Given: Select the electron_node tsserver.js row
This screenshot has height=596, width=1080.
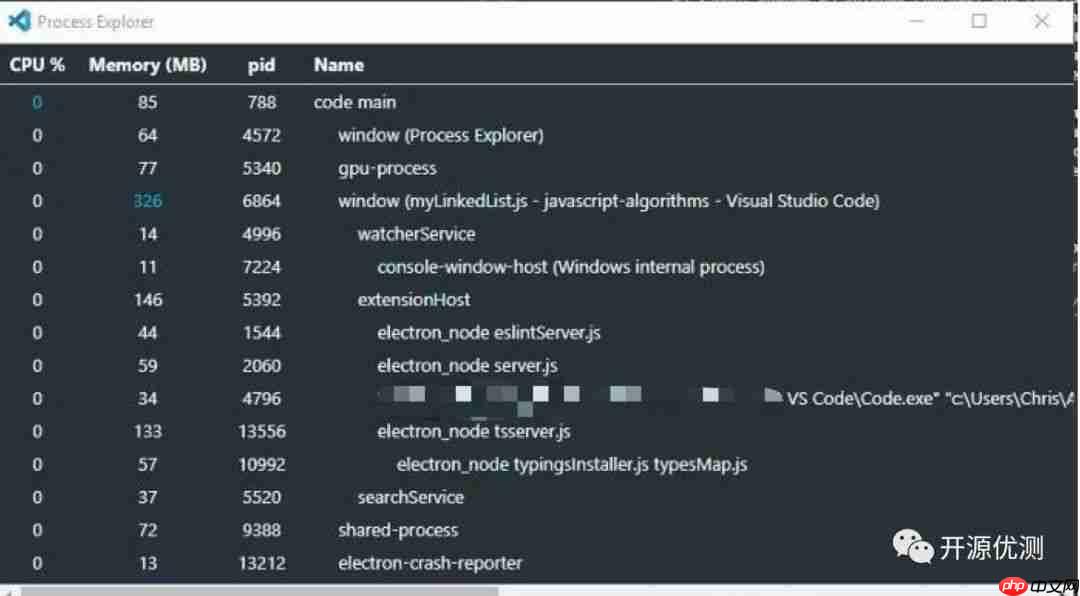Looking at the screenshot, I should [x=473, y=432].
